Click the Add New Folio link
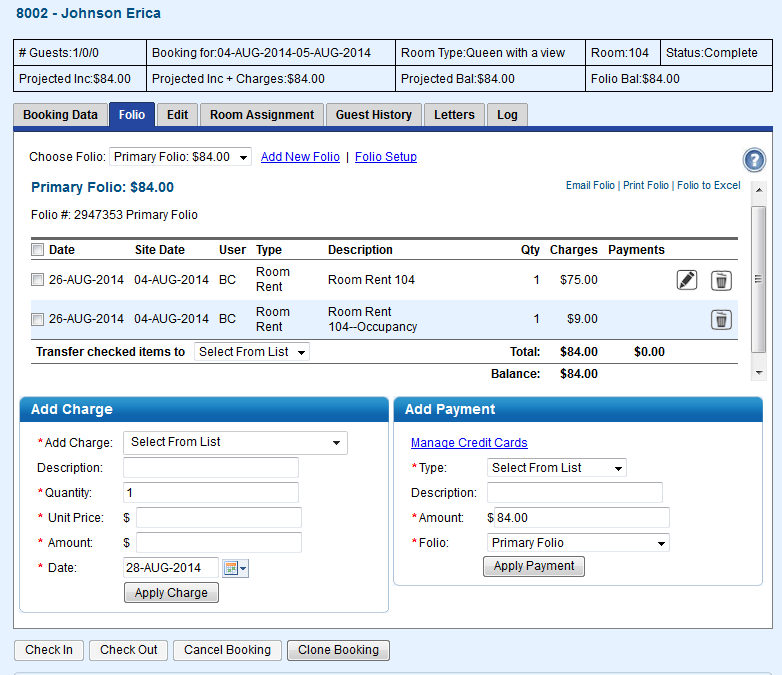782x675 pixels. tap(300, 157)
